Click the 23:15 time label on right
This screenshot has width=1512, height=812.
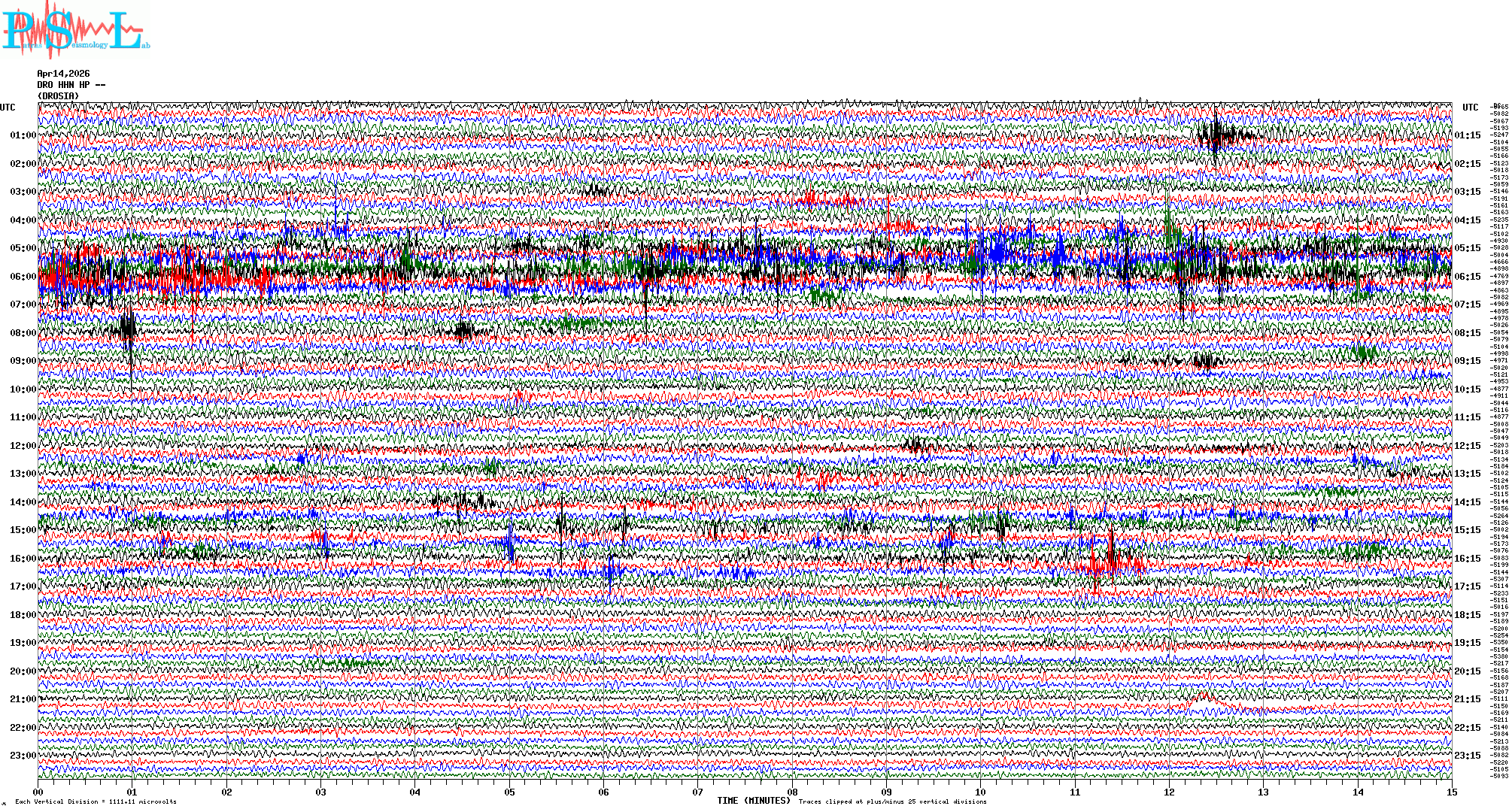(x=1467, y=756)
